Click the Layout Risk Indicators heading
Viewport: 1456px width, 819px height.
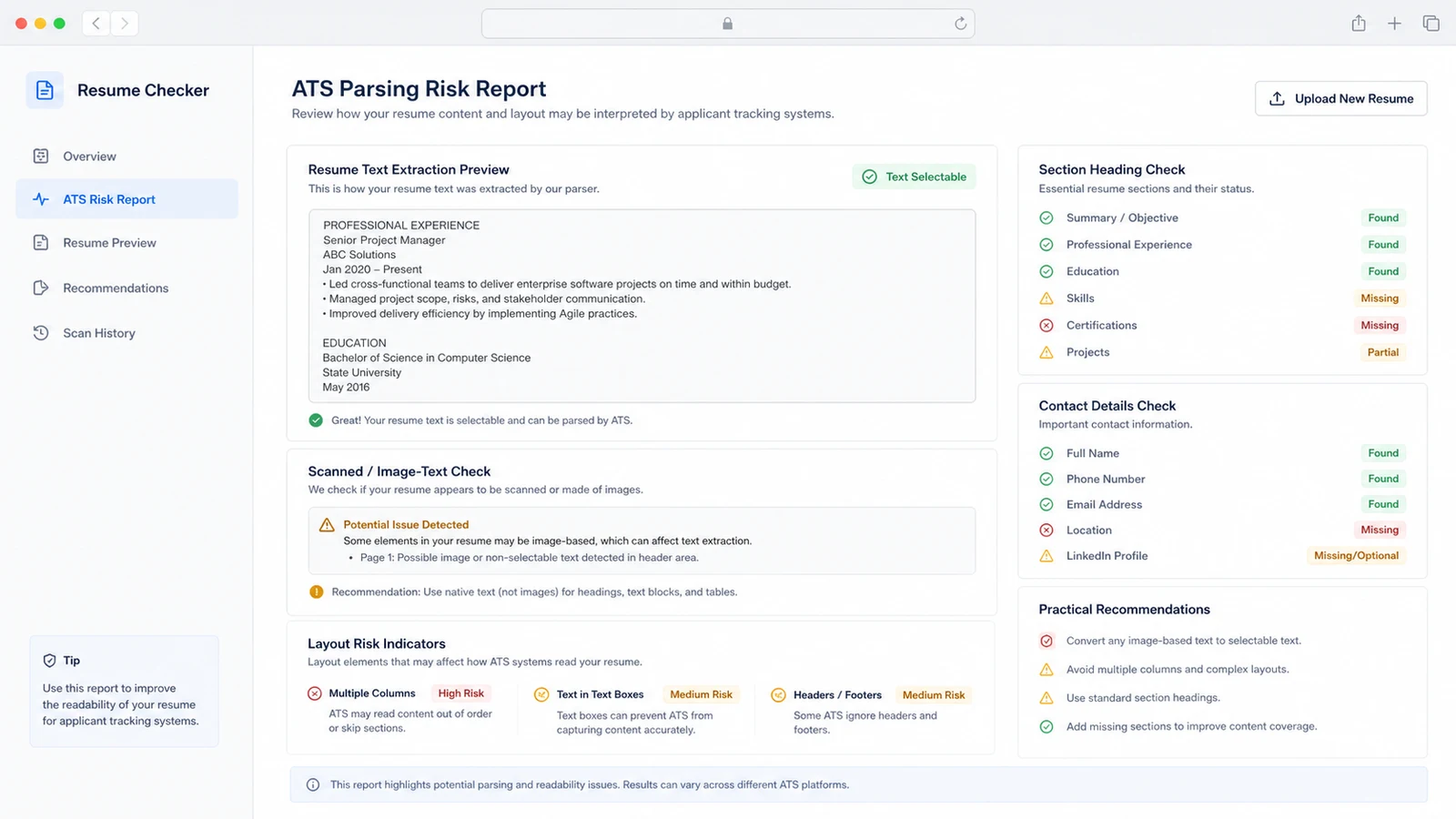click(377, 643)
